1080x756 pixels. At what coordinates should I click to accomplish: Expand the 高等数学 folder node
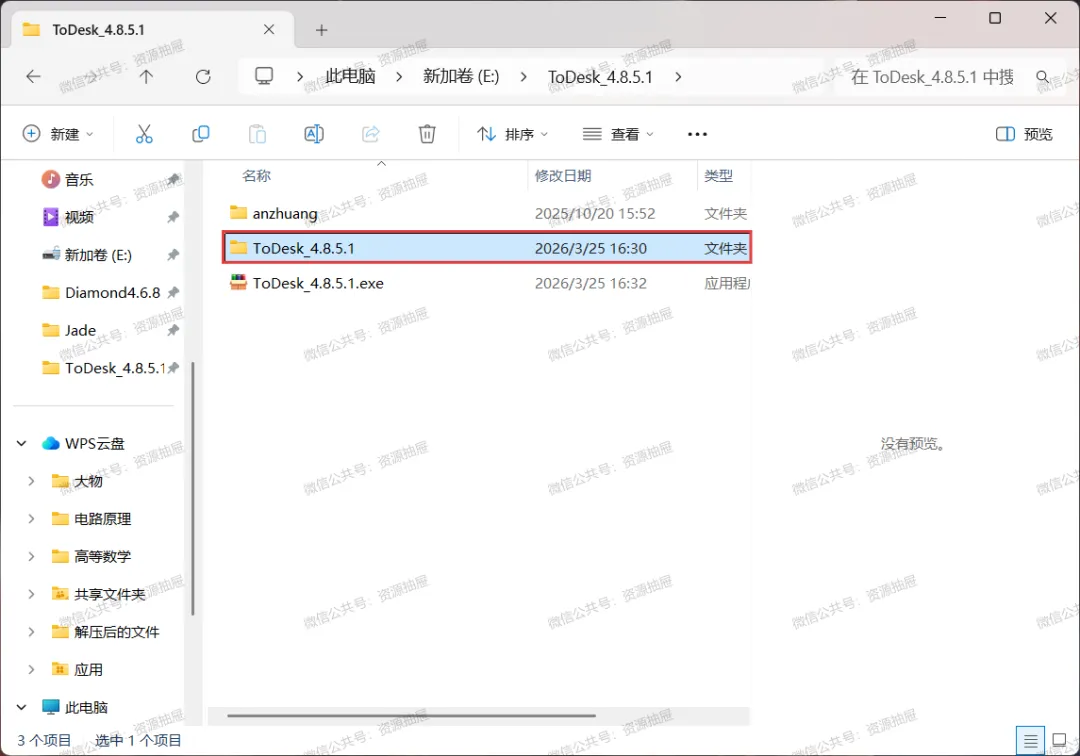tap(31, 556)
